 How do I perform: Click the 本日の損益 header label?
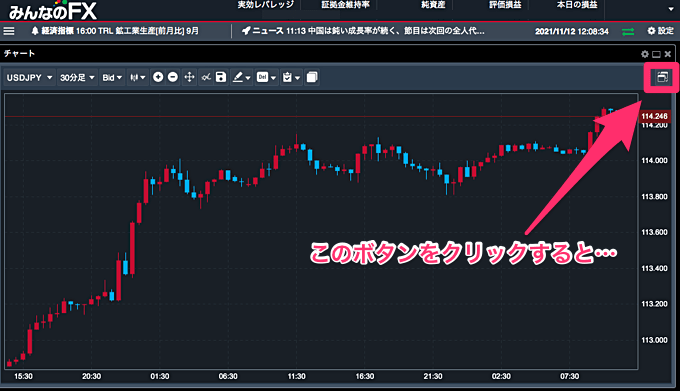click(577, 5)
